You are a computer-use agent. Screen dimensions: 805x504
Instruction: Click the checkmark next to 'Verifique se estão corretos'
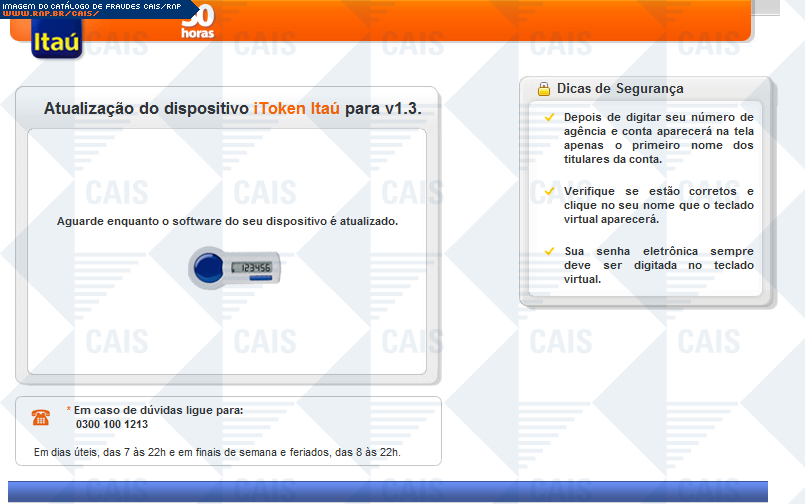click(549, 190)
